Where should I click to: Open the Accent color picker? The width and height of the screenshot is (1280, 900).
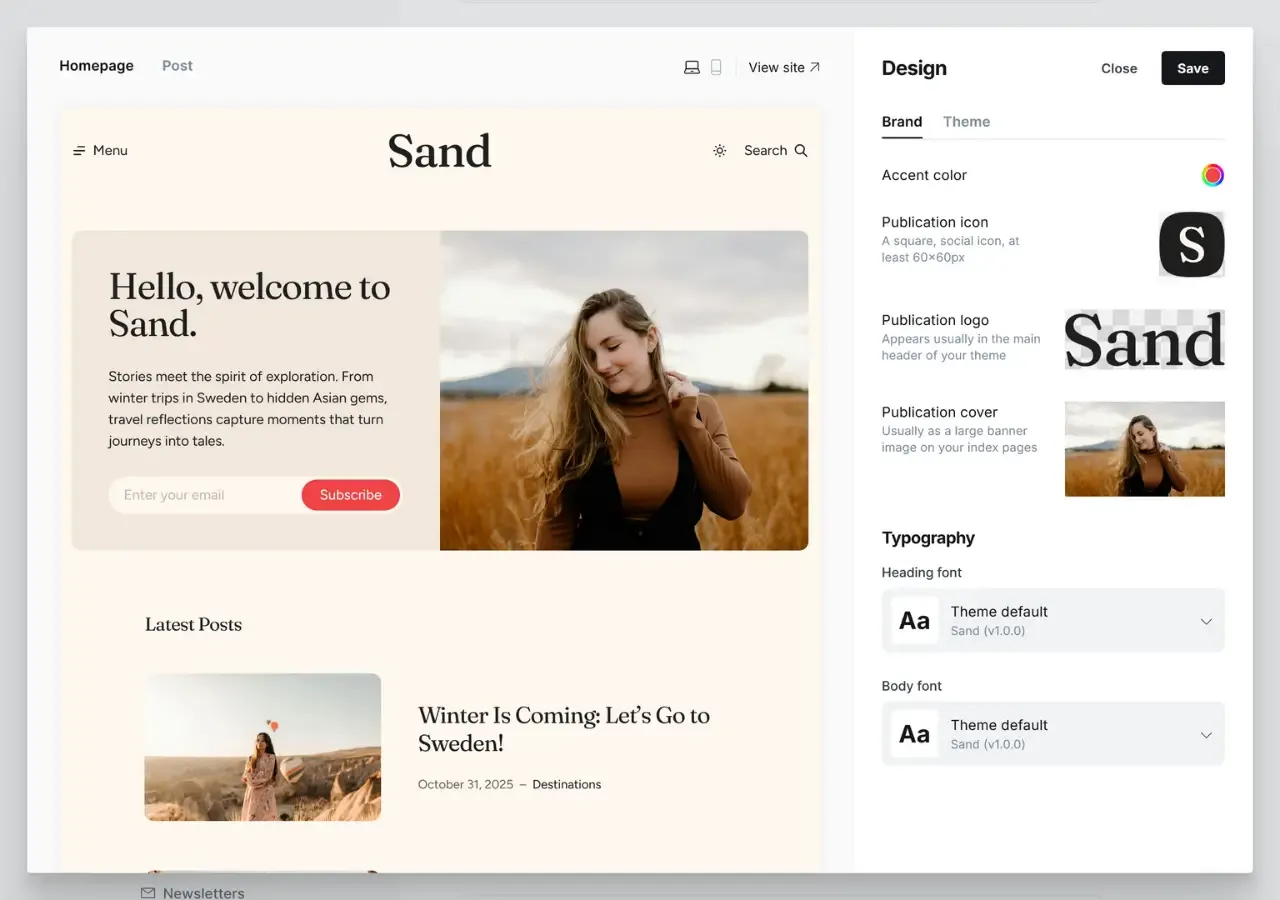coord(1212,176)
